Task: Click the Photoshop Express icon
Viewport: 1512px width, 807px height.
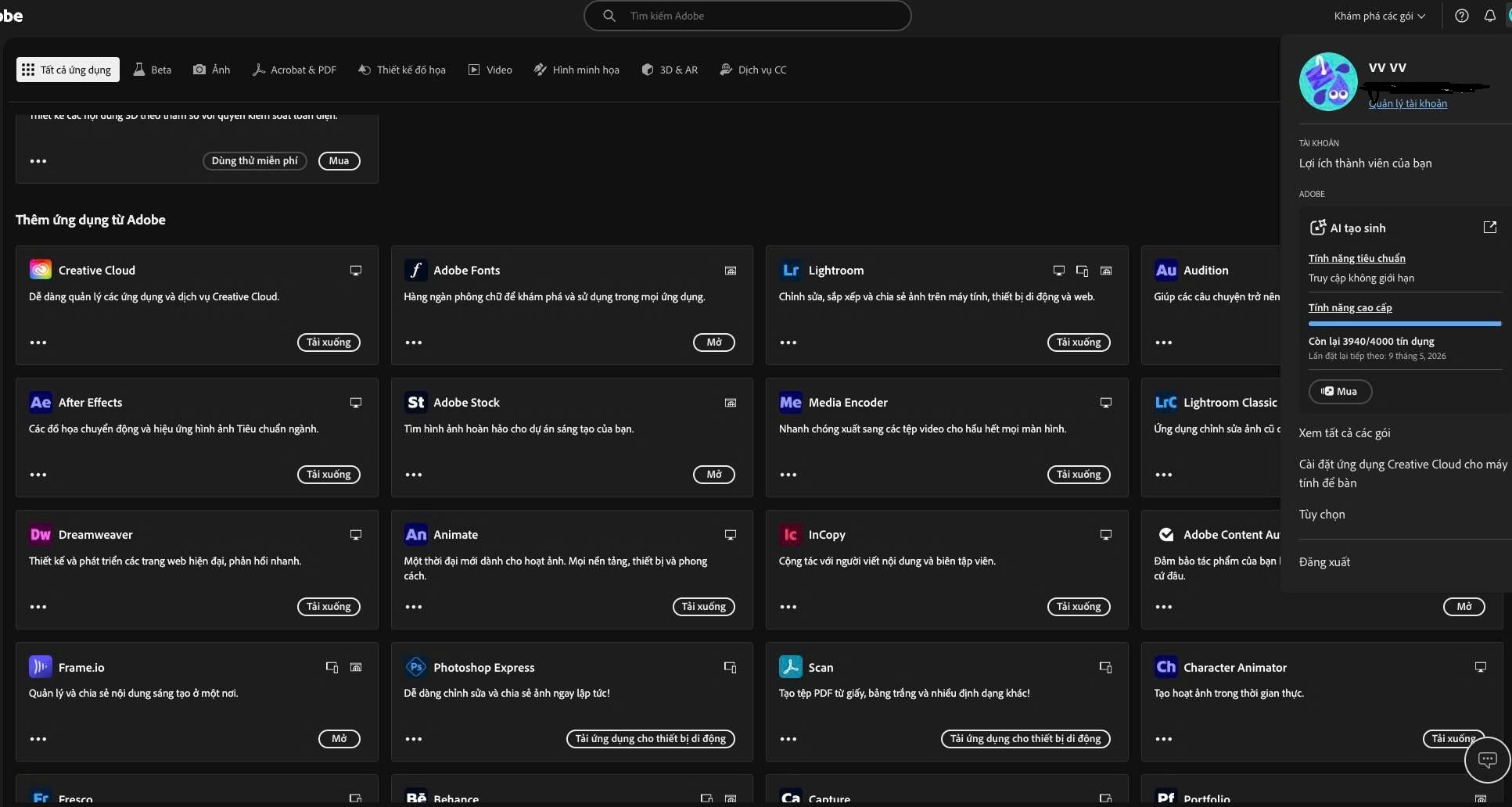Action: click(415, 667)
